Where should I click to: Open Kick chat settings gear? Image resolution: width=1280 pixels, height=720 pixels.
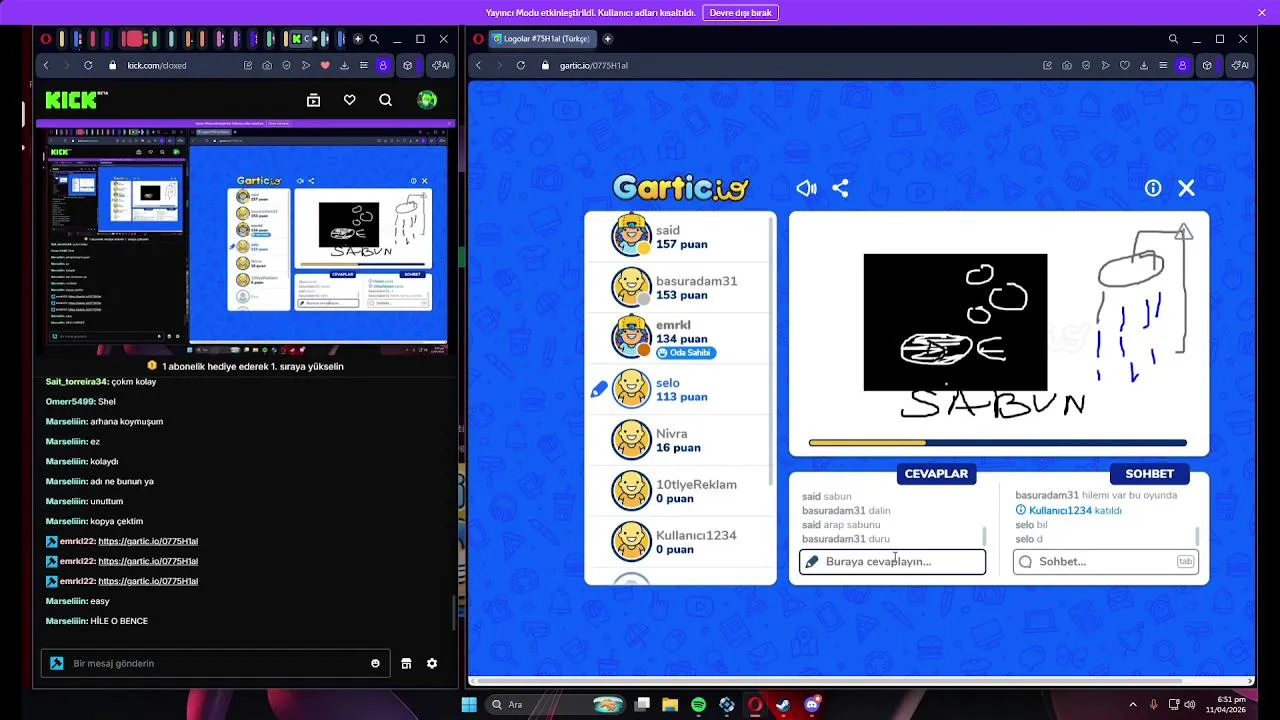point(432,663)
